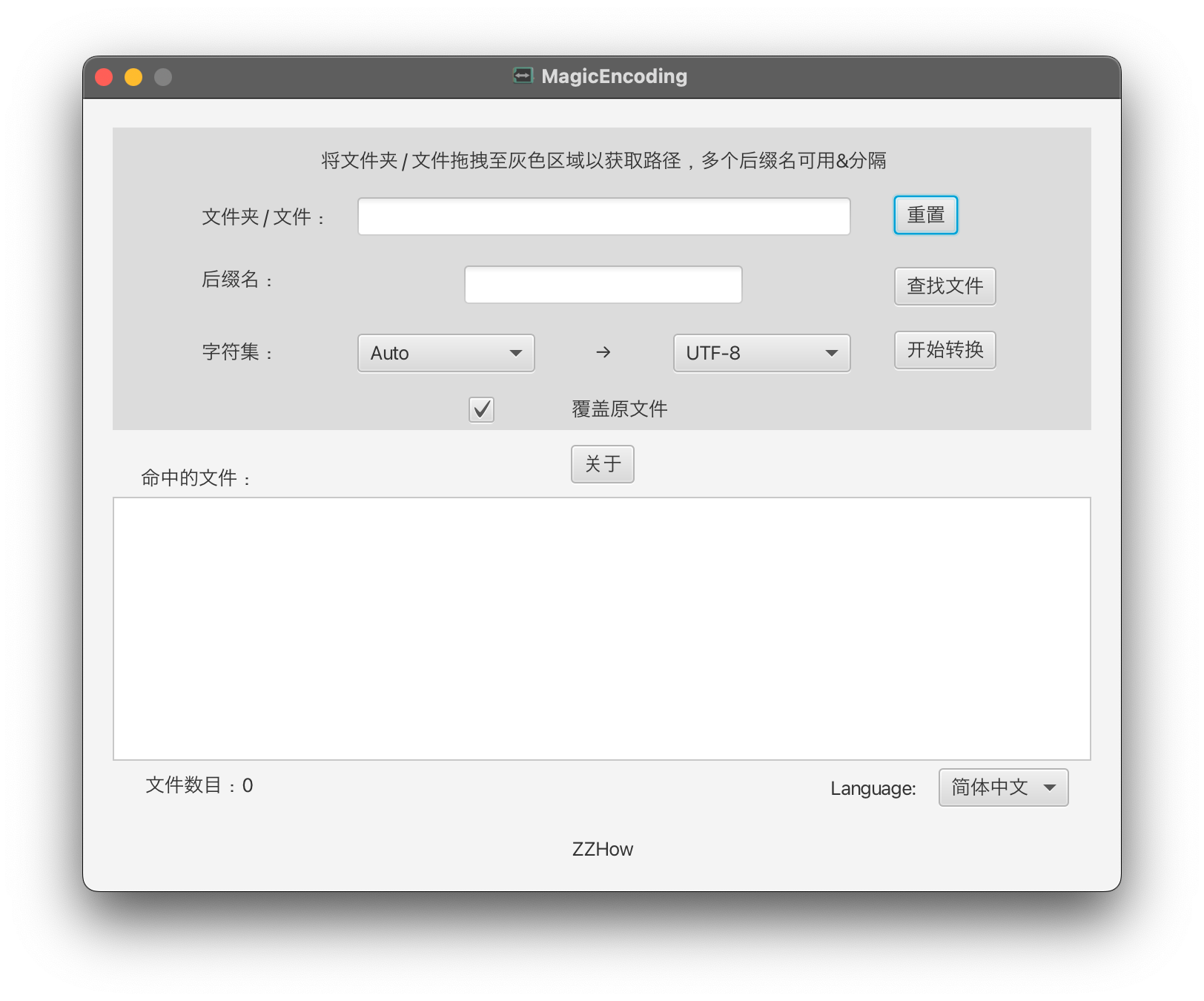Click the ZZHow author text
This screenshot has height=1001, width=1204.
coord(602,849)
